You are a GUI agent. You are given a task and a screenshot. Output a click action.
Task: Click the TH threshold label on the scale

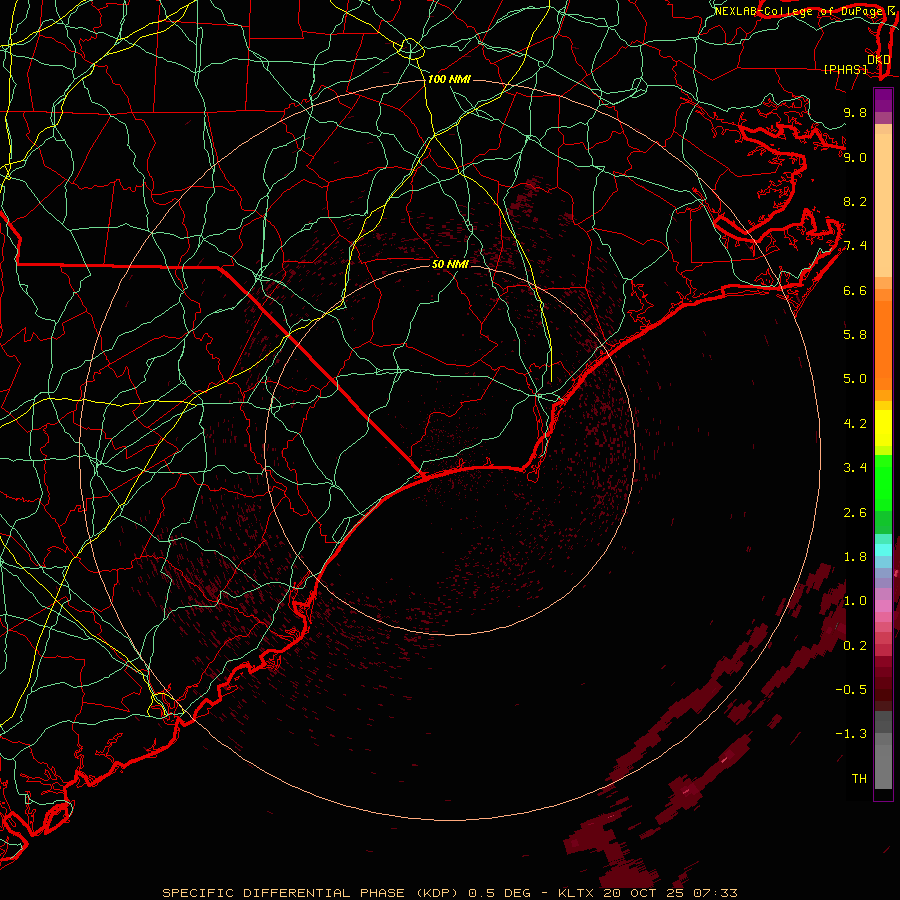coord(859,779)
